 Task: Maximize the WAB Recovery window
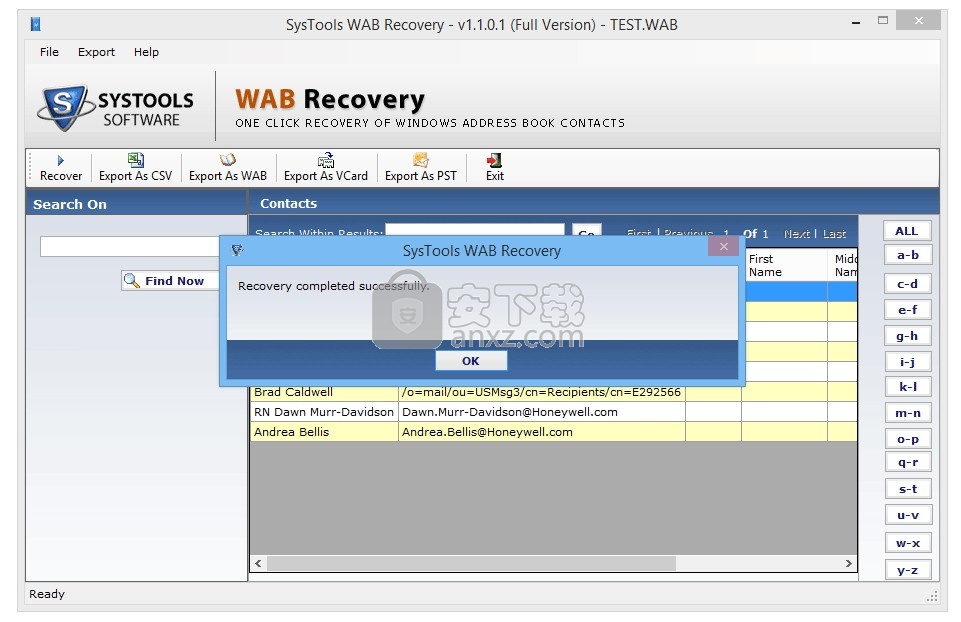tap(883, 21)
